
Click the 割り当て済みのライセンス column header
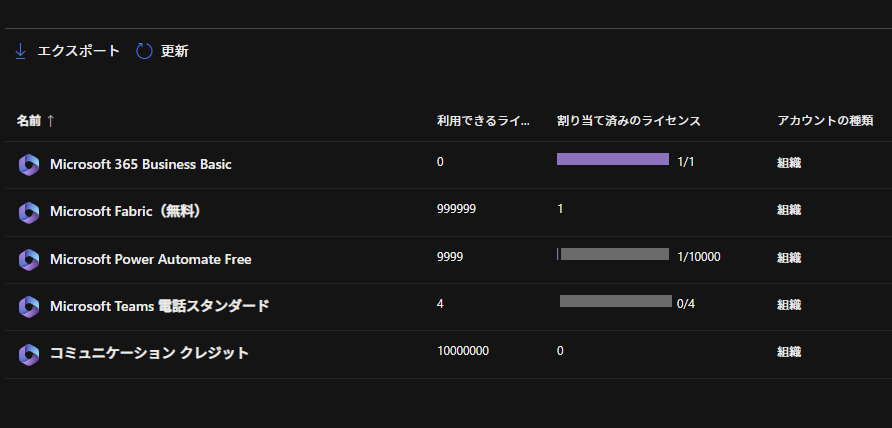coord(629,121)
